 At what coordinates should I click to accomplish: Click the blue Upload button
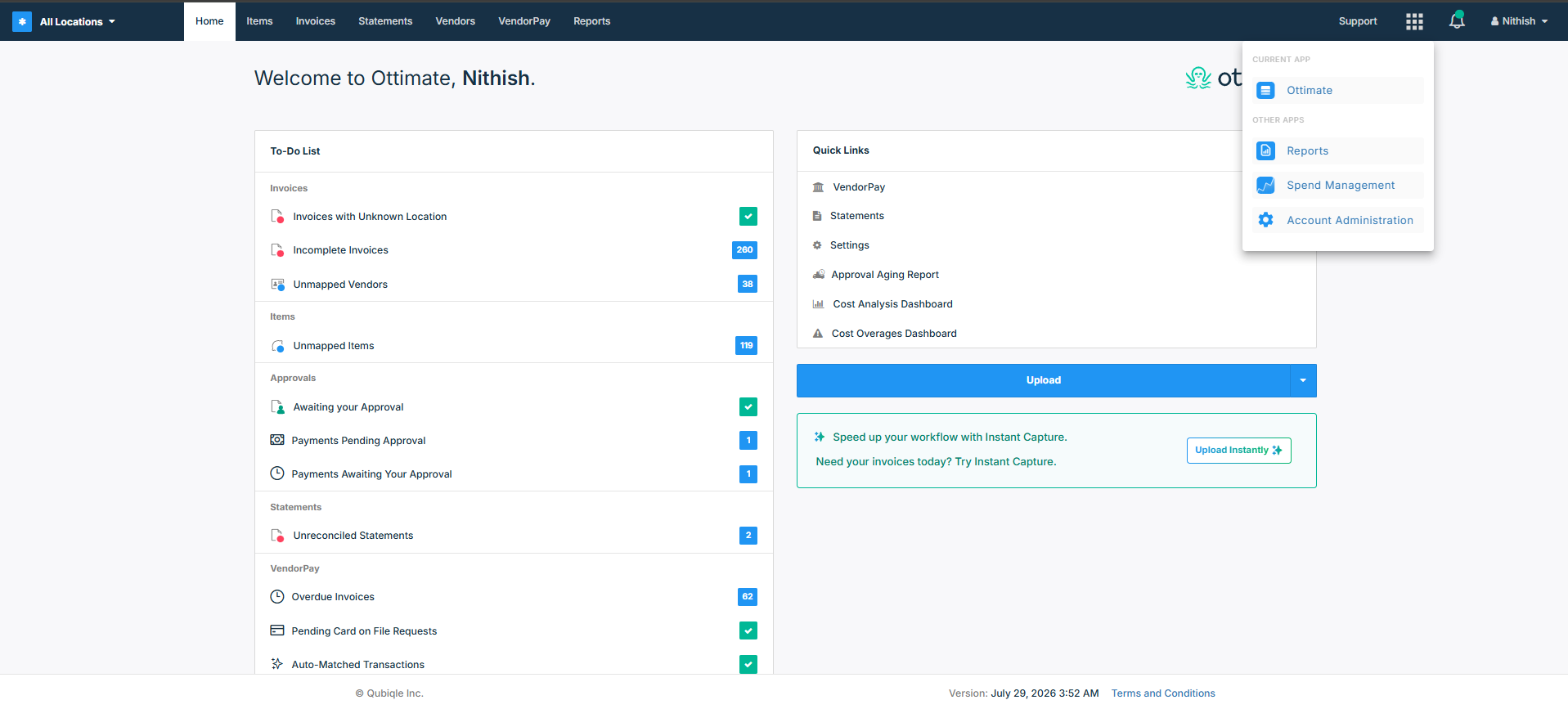click(1043, 380)
